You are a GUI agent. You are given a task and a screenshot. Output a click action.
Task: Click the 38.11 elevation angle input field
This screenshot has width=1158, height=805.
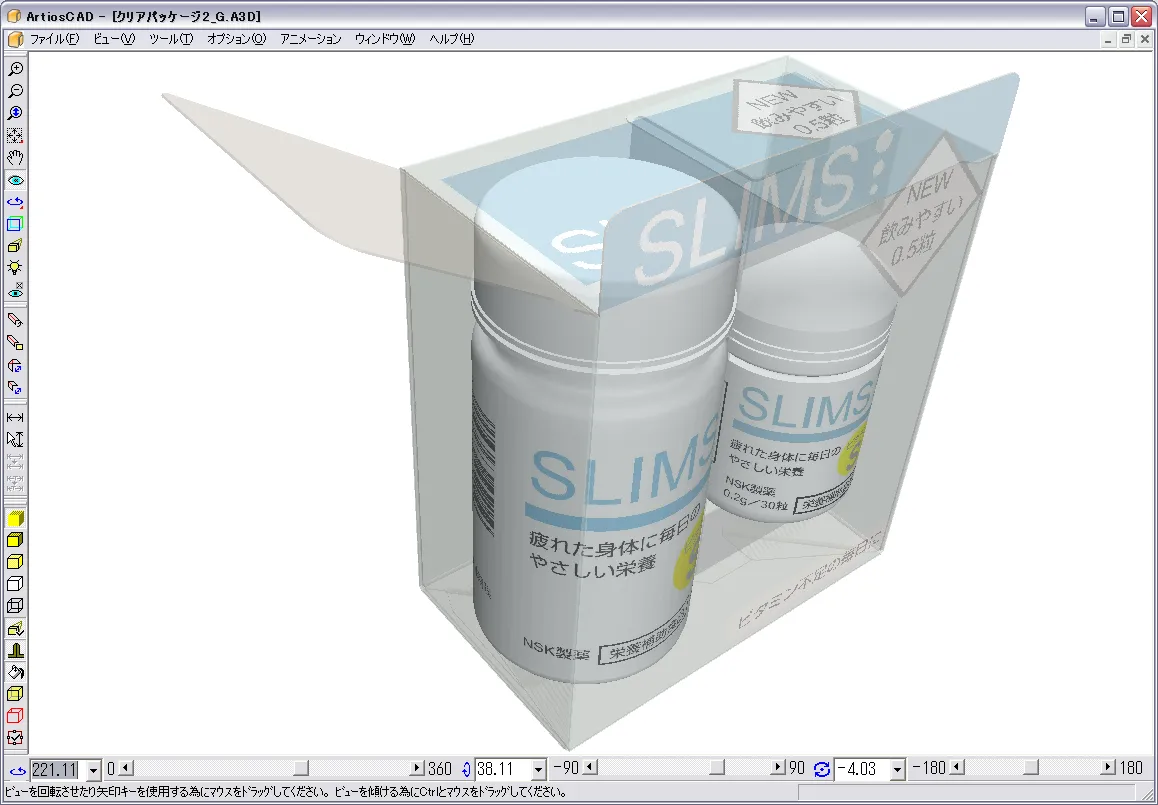click(x=502, y=769)
